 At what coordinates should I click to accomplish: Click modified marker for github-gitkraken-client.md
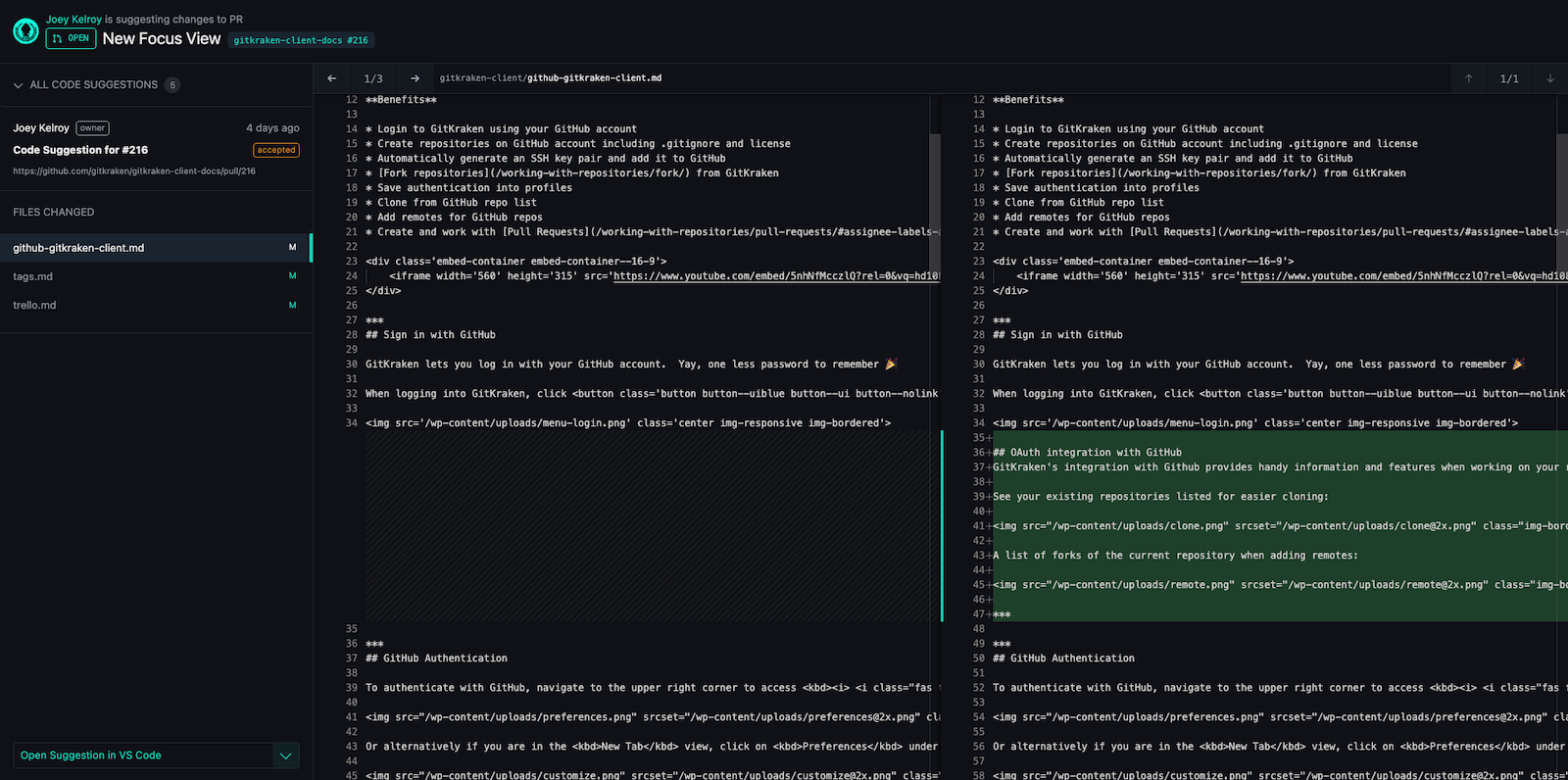click(292, 248)
